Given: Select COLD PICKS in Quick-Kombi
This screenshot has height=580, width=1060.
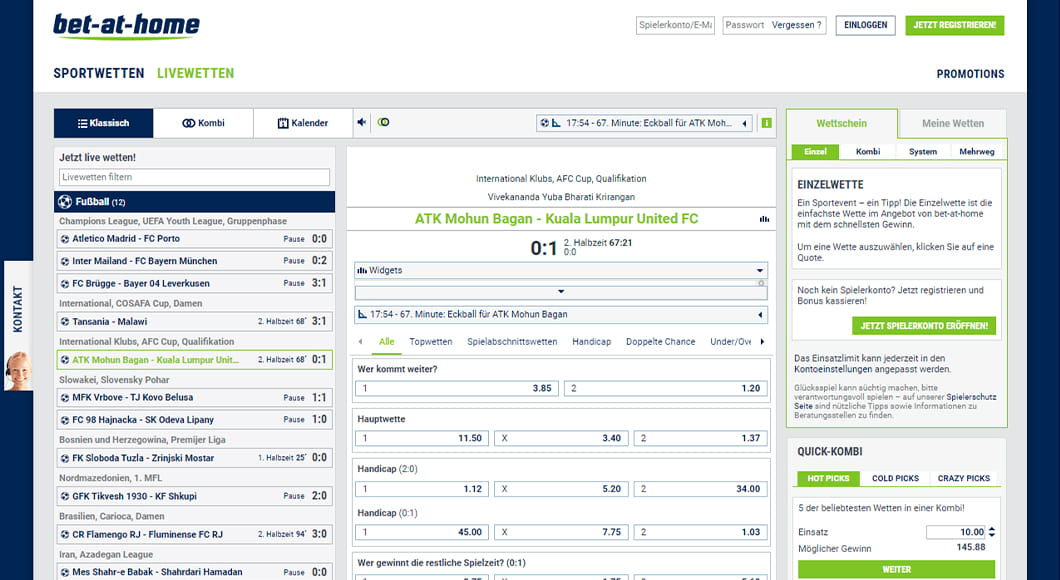Looking at the screenshot, I should pos(895,478).
